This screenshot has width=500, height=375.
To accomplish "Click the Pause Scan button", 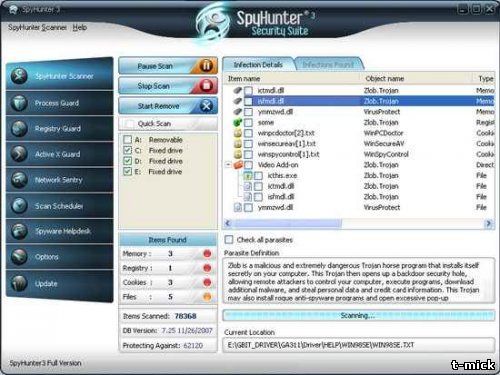I will tap(168, 66).
